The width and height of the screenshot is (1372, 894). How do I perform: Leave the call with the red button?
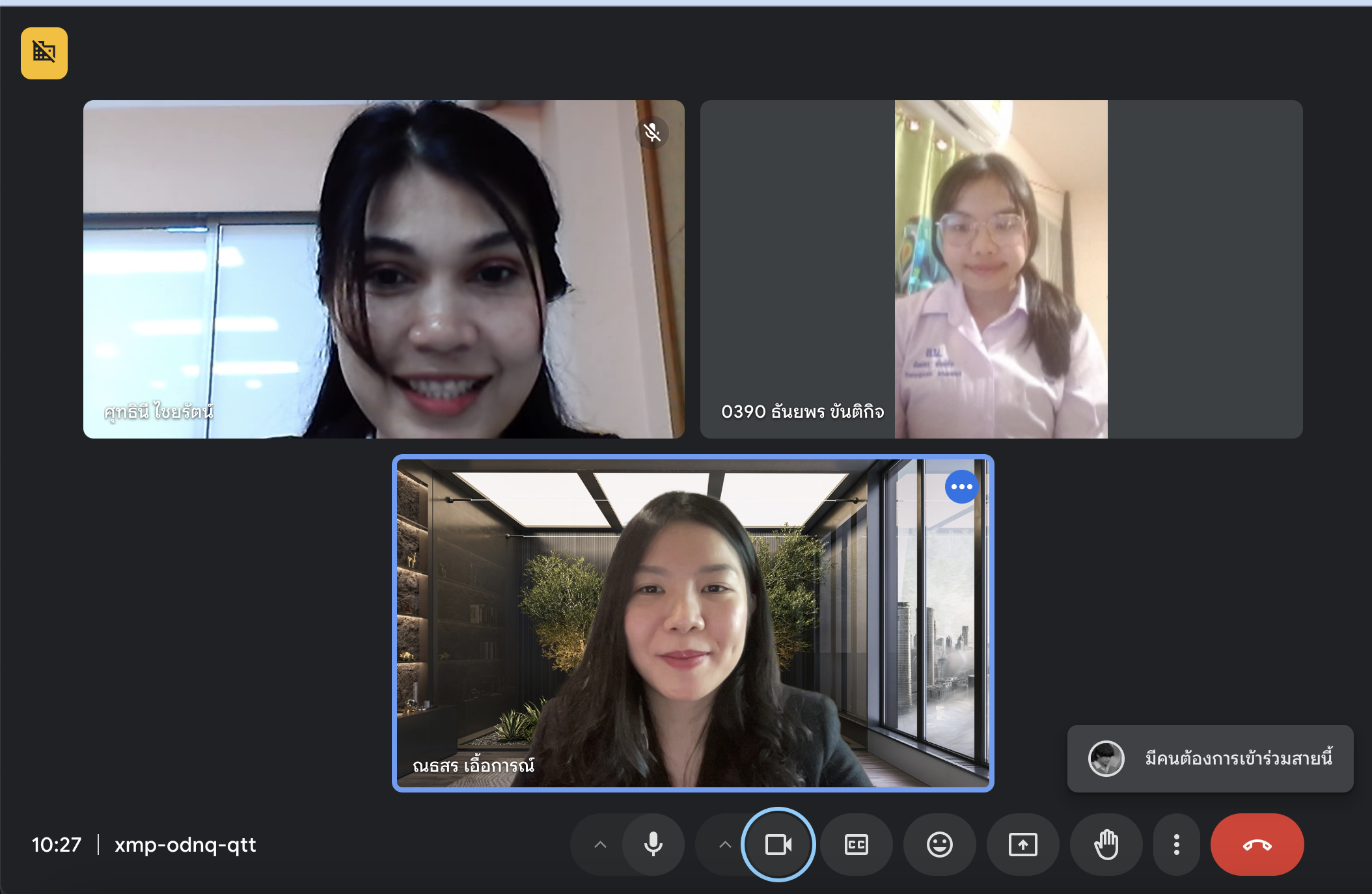(x=1257, y=845)
